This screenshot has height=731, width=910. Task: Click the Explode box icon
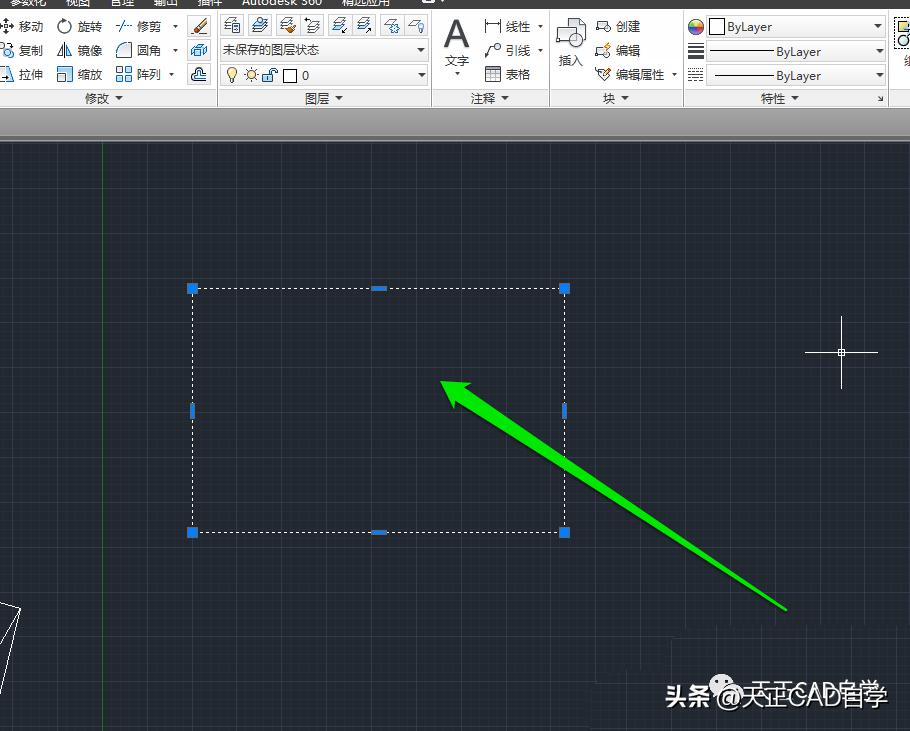click(x=199, y=50)
